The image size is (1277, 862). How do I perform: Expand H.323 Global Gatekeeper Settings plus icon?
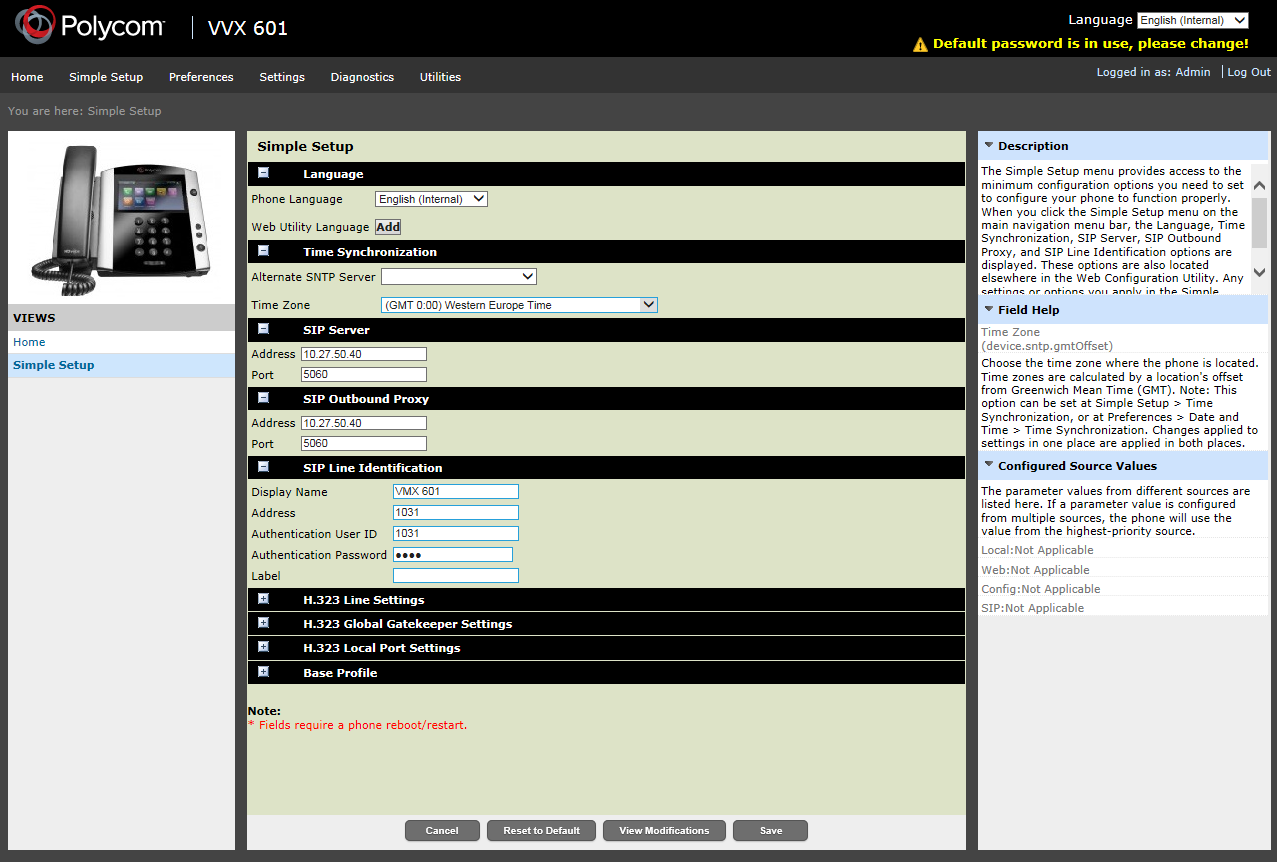pos(263,623)
